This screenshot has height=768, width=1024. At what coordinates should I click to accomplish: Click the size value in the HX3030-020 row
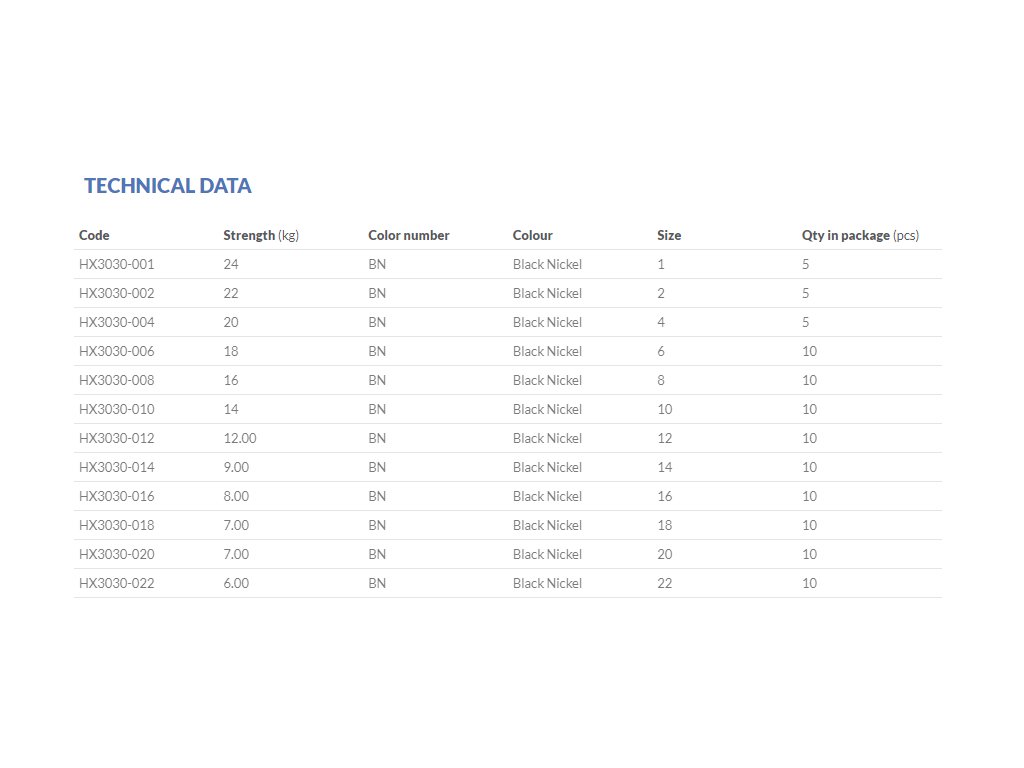click(665, 555)
